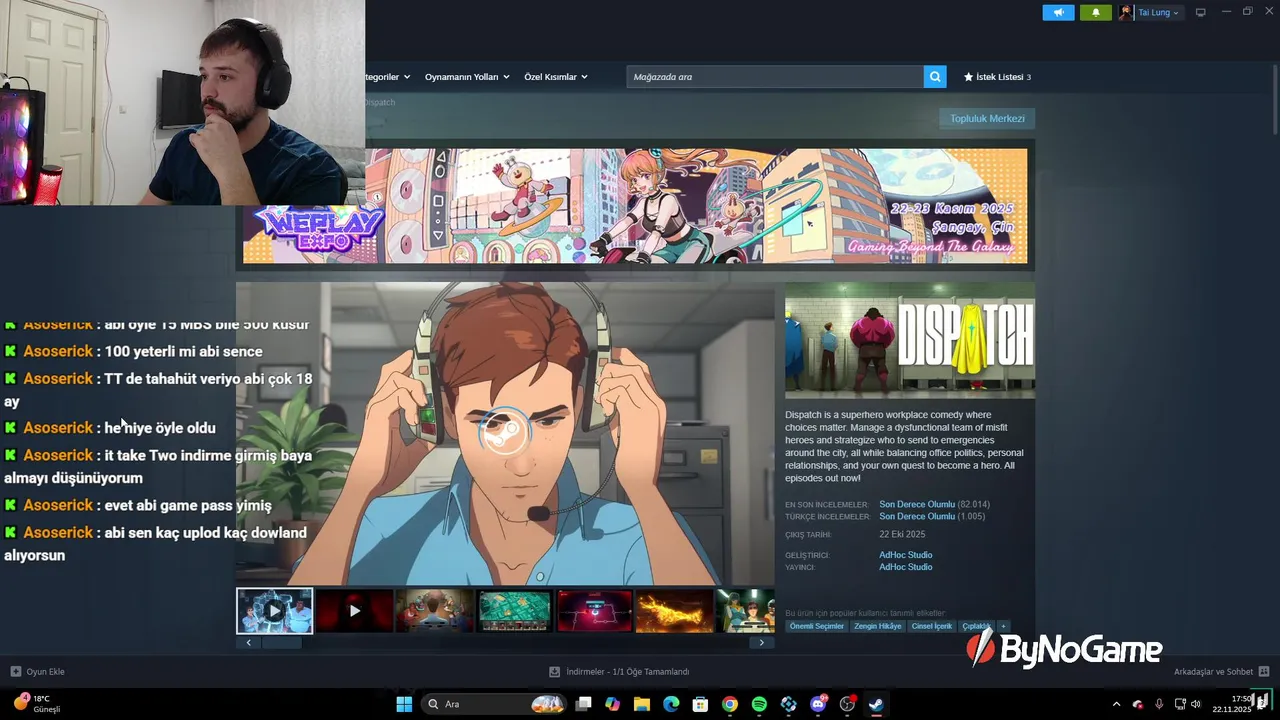Open OBS Studio from the taskbar
Screen dimensions: 1280x720
point(847,704)
